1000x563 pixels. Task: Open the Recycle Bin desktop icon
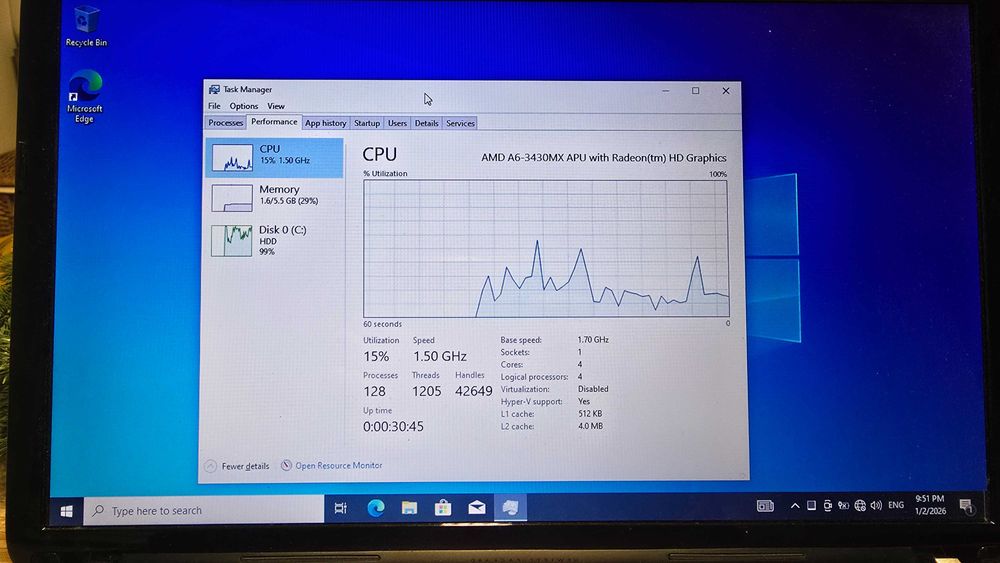[x=86, y=26]
